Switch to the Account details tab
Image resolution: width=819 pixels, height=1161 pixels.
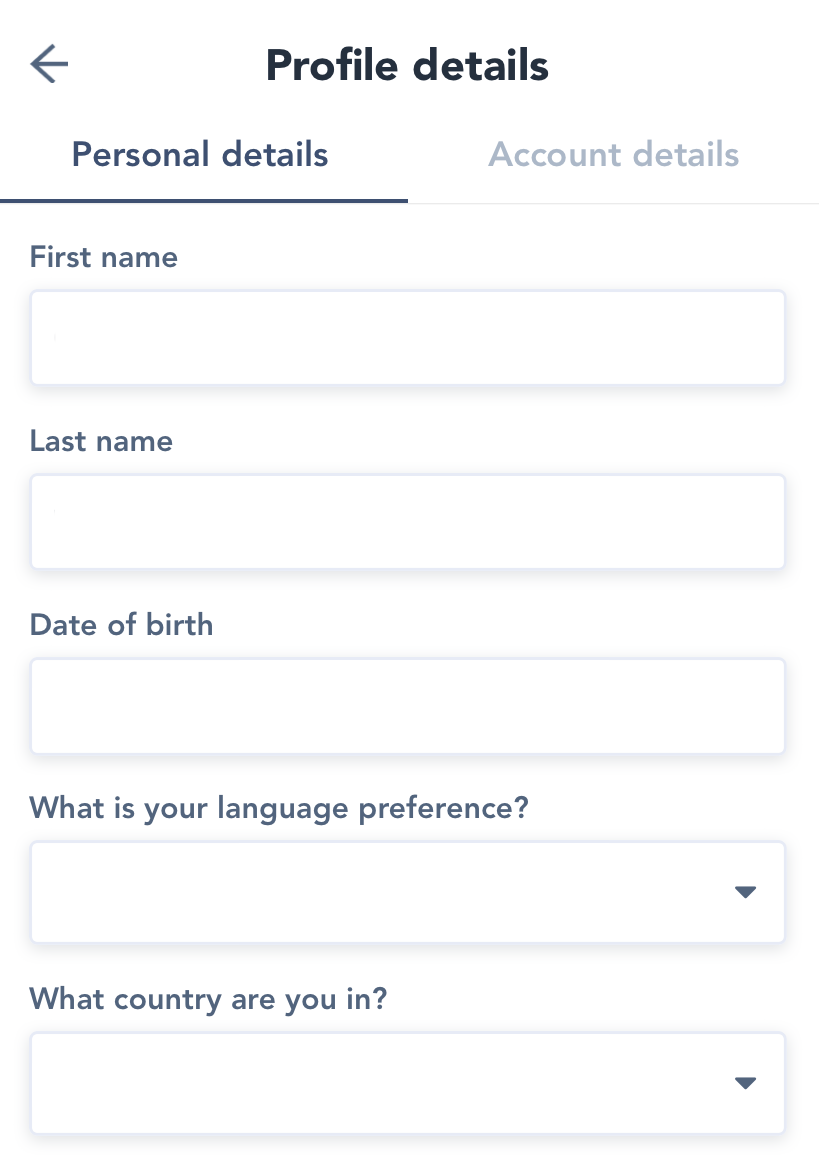coord(613,155)
